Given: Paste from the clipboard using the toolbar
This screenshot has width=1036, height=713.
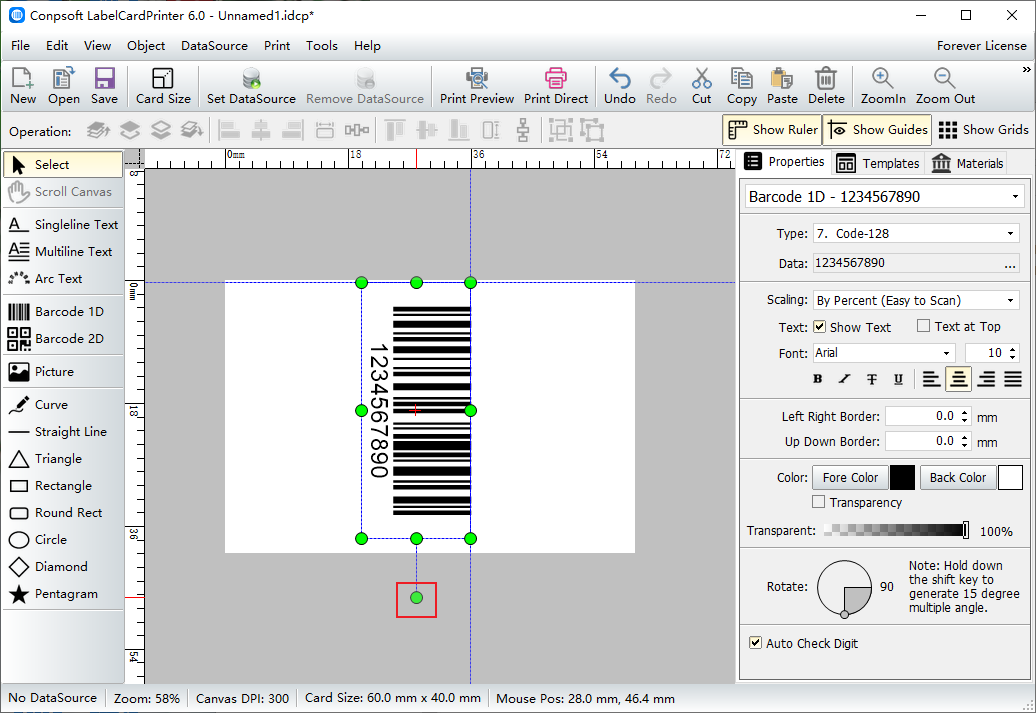Looking at the screenshot, I should (782, 86).
